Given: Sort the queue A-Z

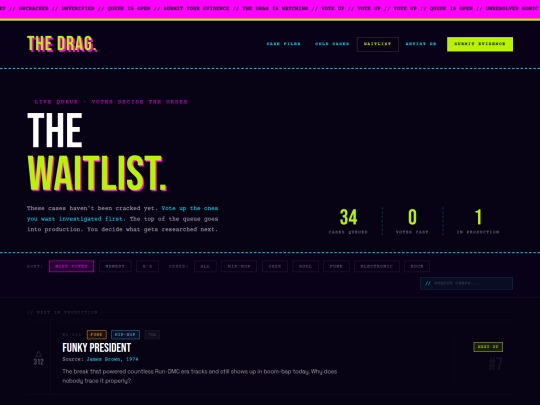Looking at the screenshot, I should click(147, 266).
